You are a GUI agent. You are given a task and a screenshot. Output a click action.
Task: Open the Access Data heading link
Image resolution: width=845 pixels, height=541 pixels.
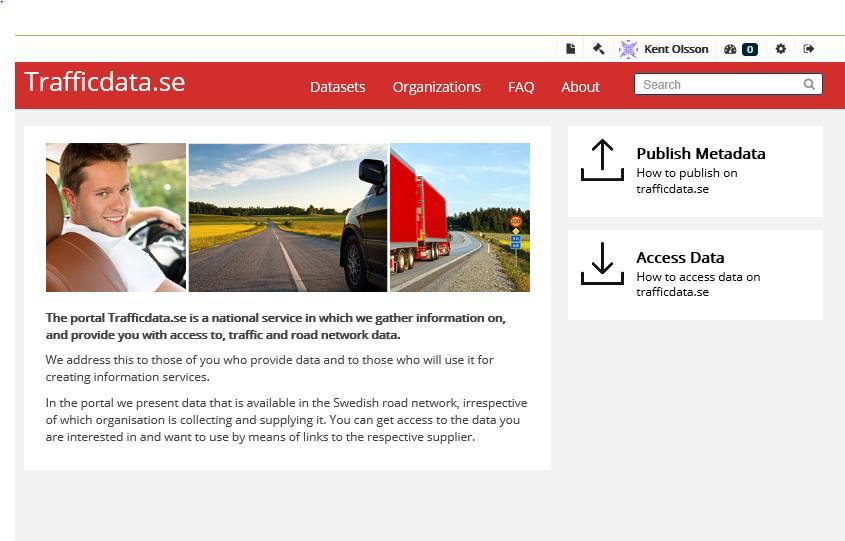tap(680, 258)
